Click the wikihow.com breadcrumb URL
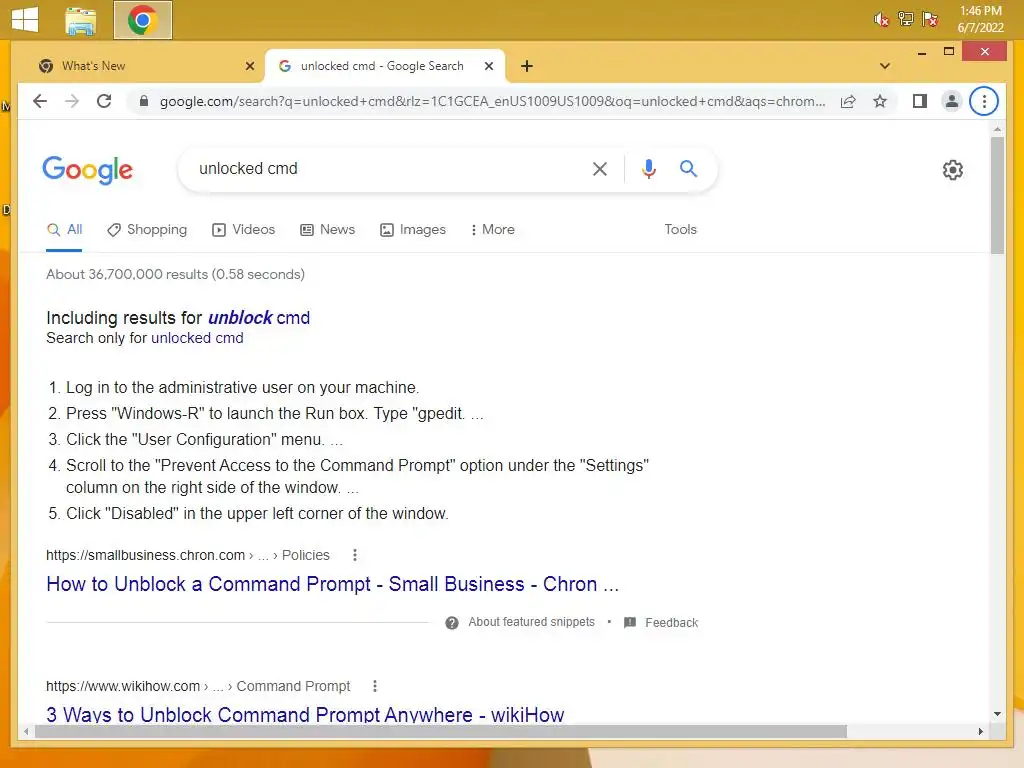Viewport: 1024px width, 768px height. (198, 686)
